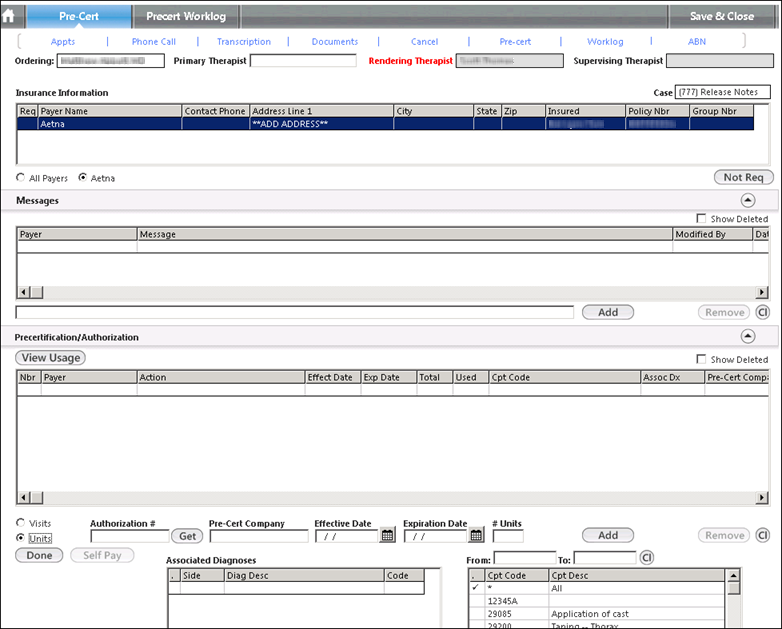Open the Transcription link
This screenshot has width=782, height=629.
tap(244, 42)
